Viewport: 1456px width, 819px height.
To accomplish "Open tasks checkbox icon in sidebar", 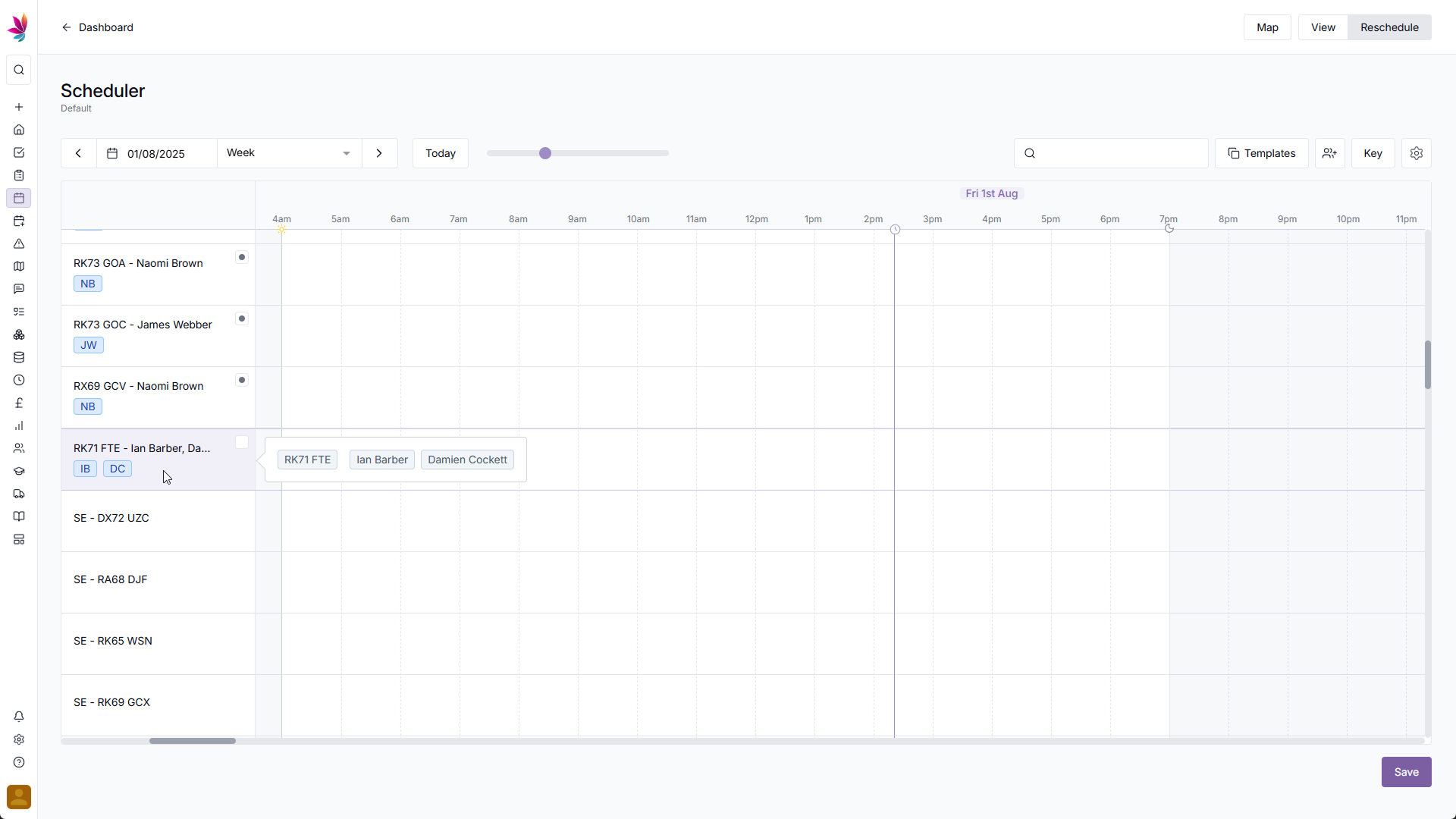I will [19, 152].
